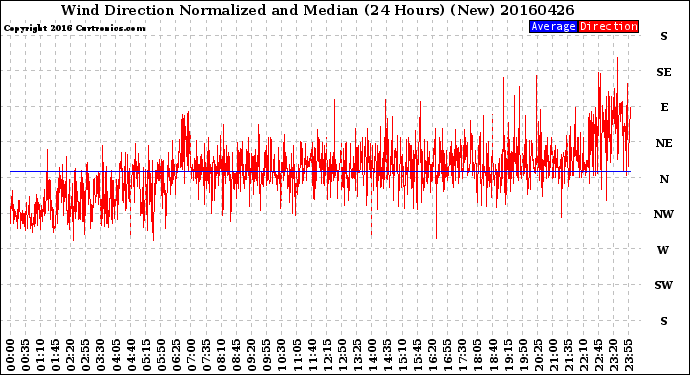Click the E direction axis label
The image size is (690, 375).
point(664,107)
